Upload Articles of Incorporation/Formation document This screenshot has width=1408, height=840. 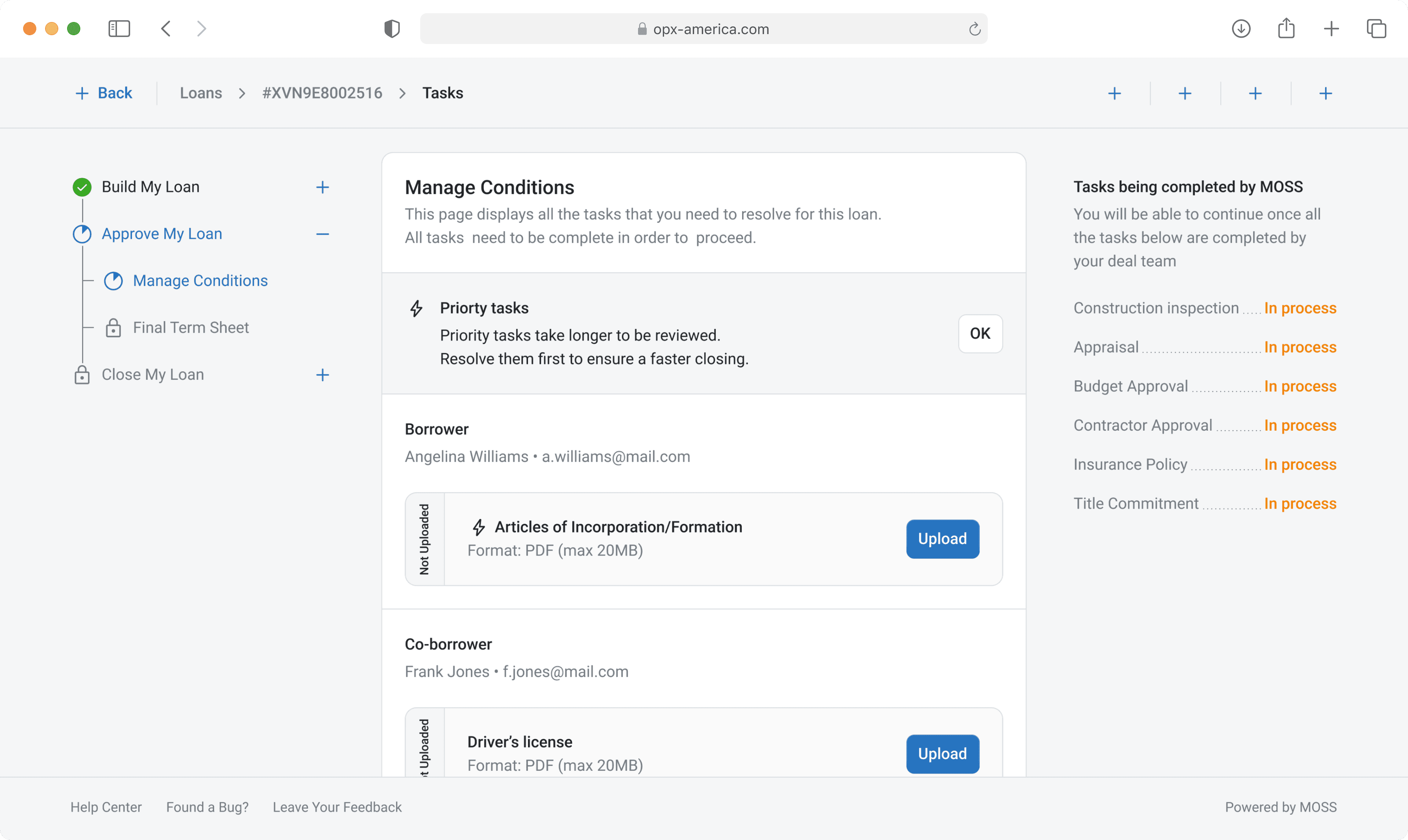[x=942, y=539]
